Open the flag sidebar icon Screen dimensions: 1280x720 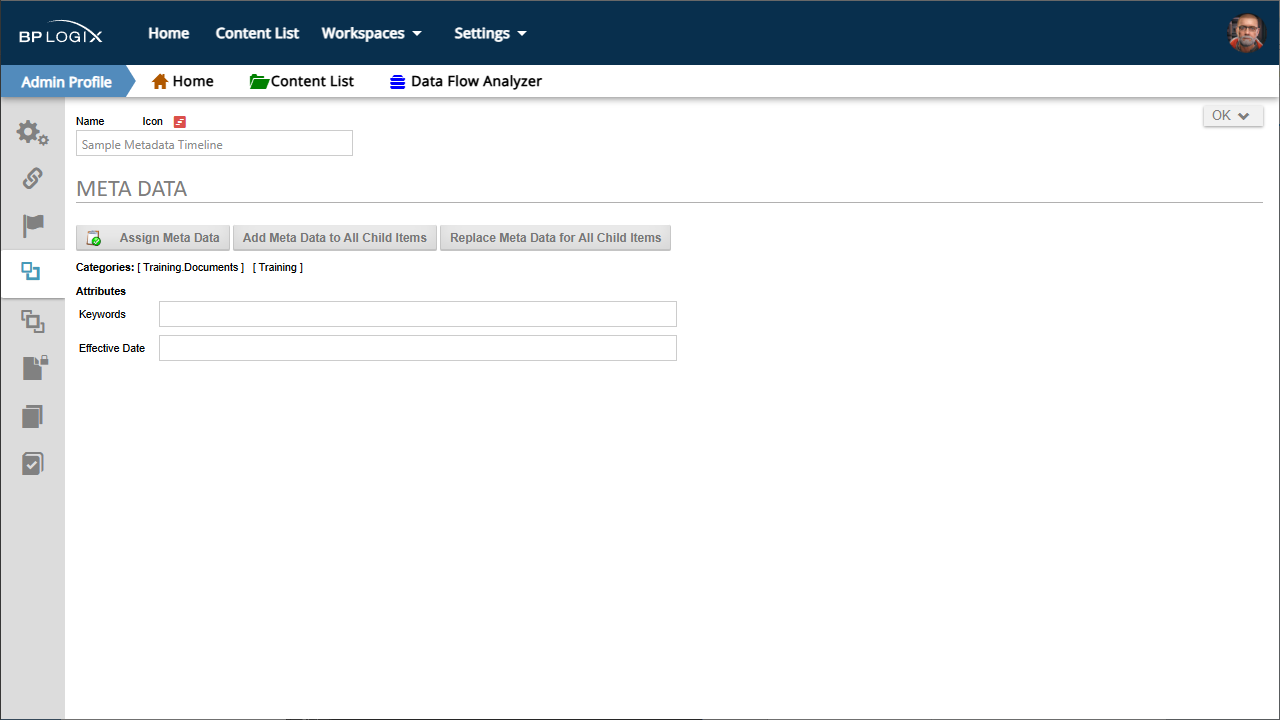coord(33,226)
